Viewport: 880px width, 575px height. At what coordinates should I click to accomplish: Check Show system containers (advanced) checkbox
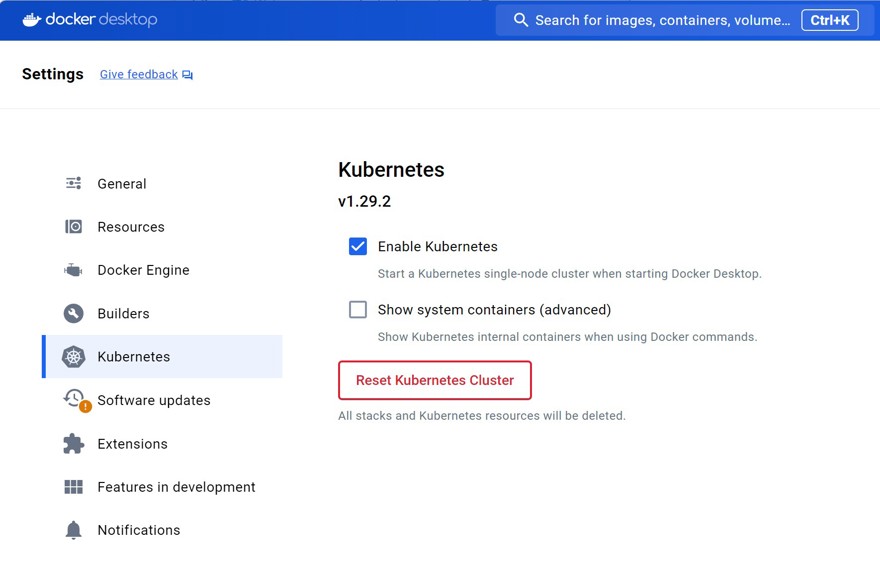click(x=358, y=310)
